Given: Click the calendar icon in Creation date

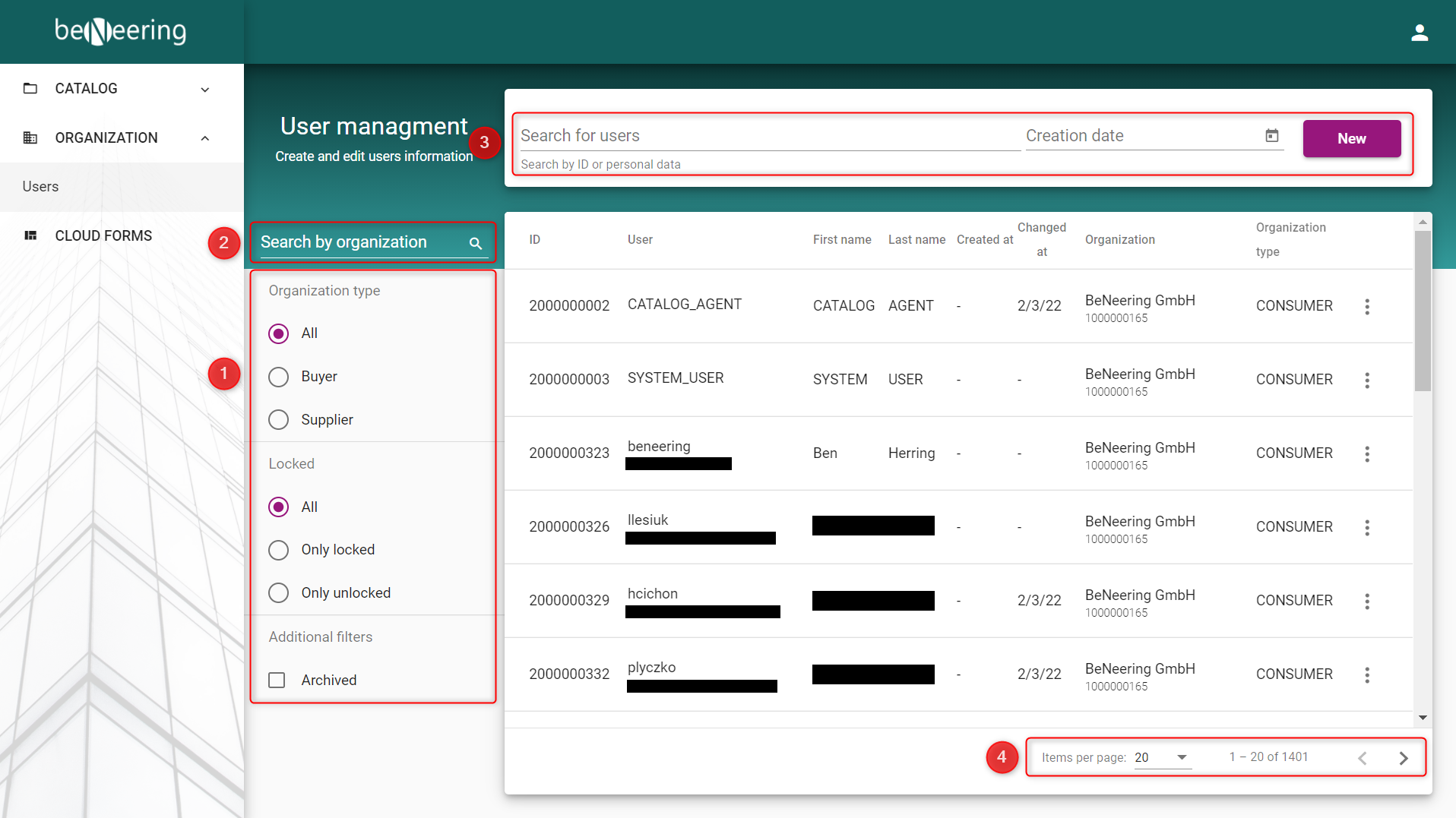Looking at the screenshot, I should (x=1271, y=136).
